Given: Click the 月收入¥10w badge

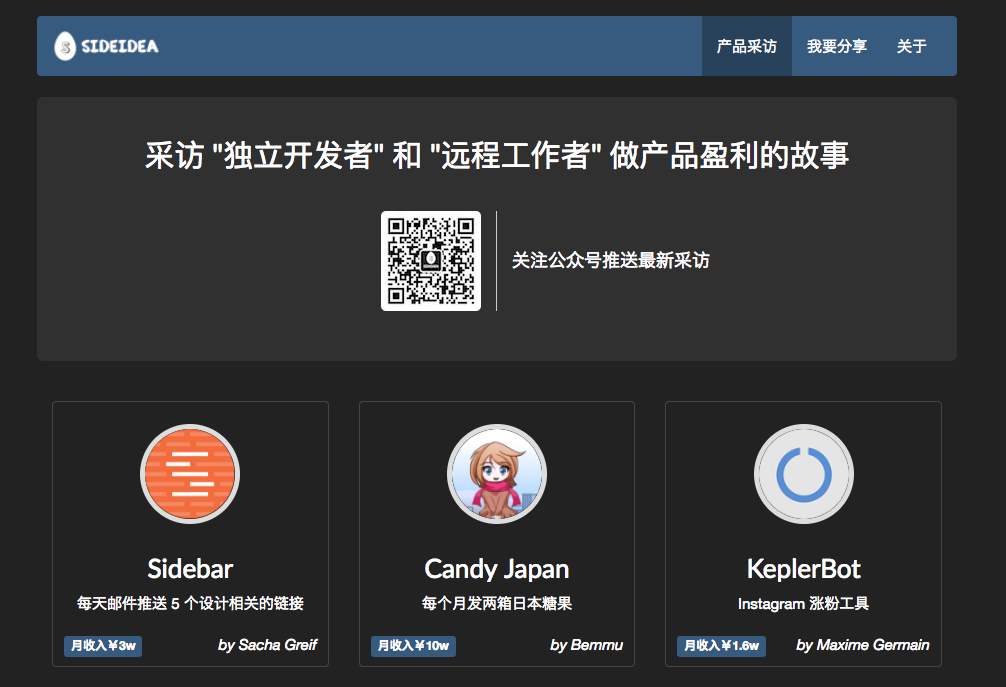Looking at the screenshot, I should point(413,646).
